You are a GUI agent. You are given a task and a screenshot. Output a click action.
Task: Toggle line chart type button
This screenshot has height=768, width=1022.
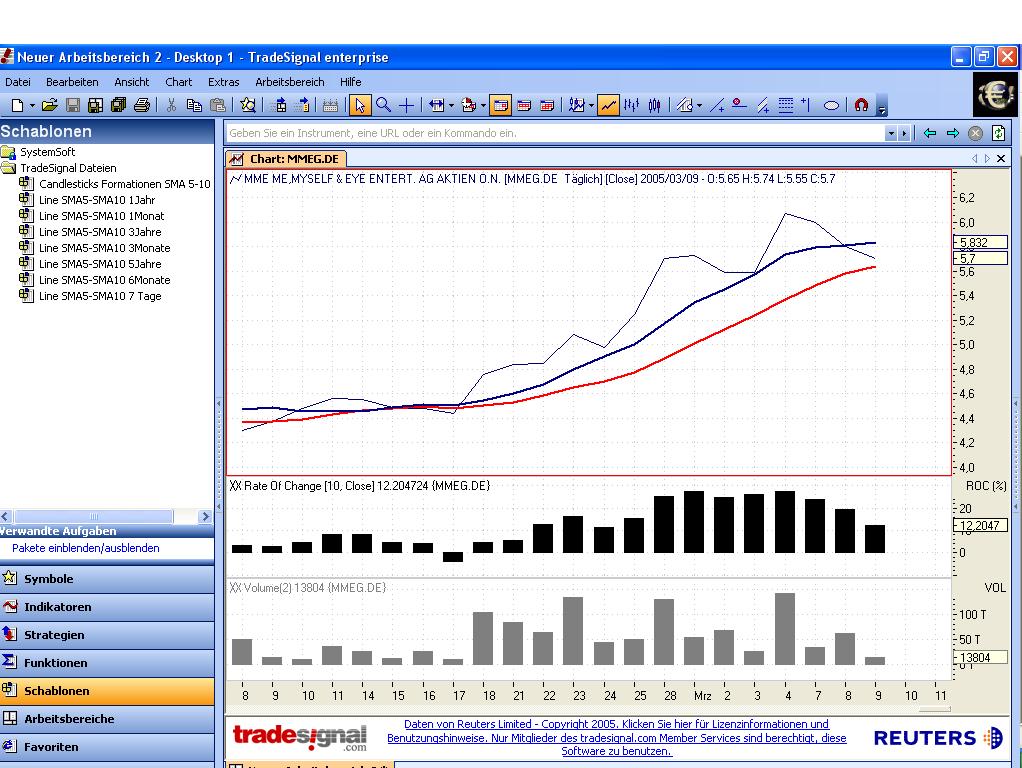pos(608,105)
